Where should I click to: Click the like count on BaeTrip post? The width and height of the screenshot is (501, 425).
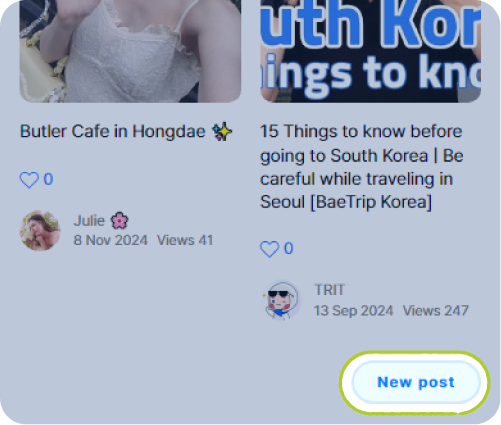(x=289, y=249)
